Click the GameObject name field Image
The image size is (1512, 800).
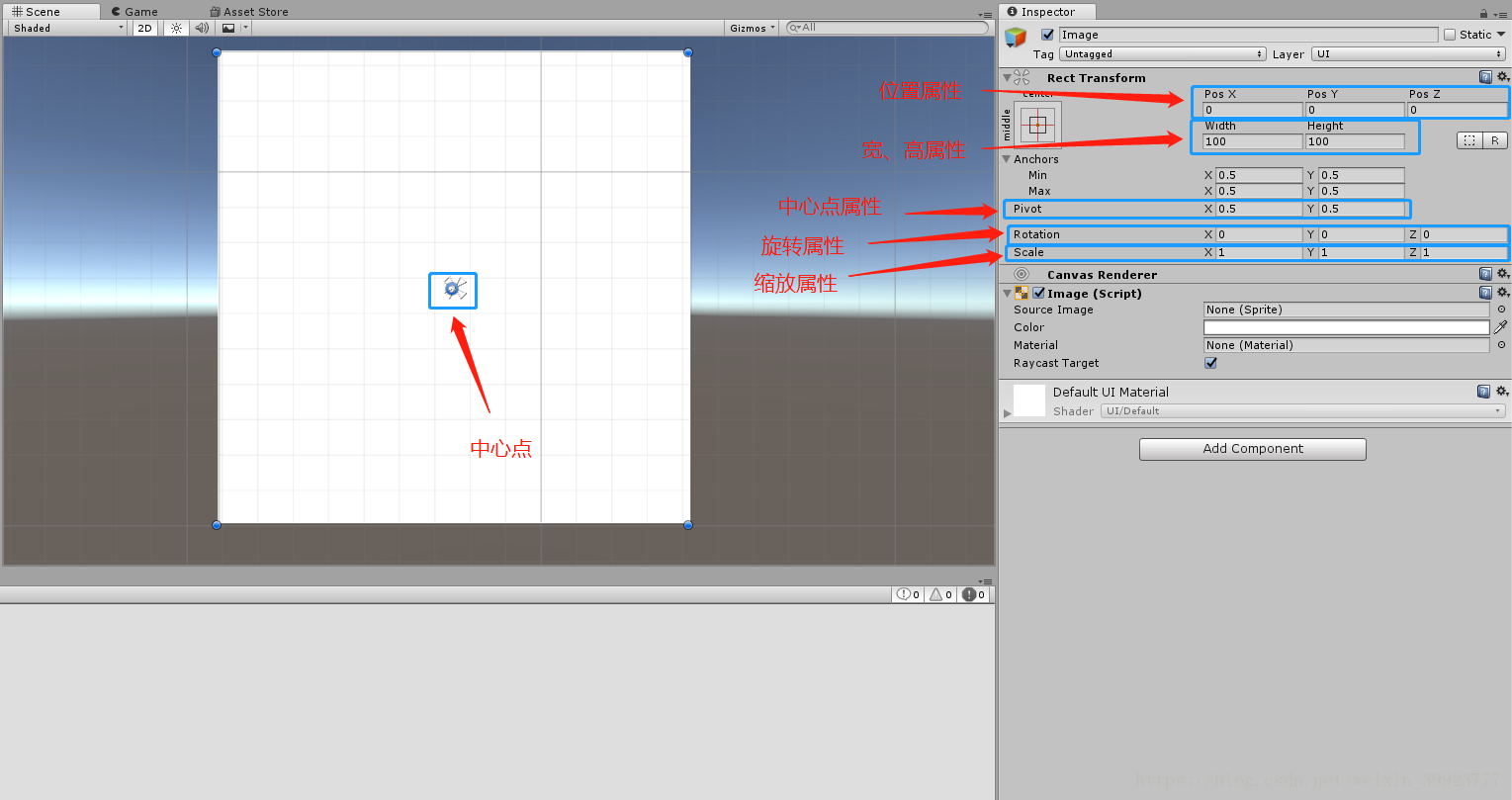click(x=1248, y=35)
